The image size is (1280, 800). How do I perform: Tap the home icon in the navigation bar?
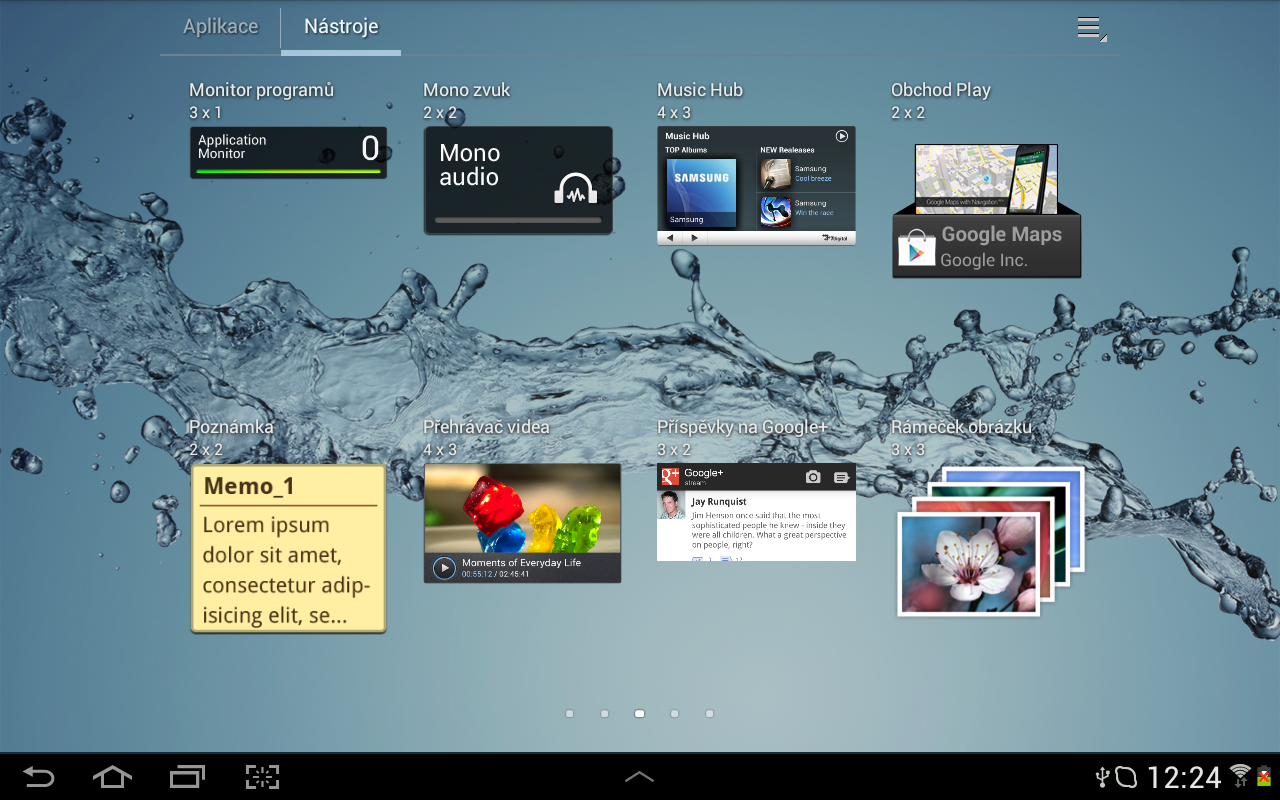112,777
